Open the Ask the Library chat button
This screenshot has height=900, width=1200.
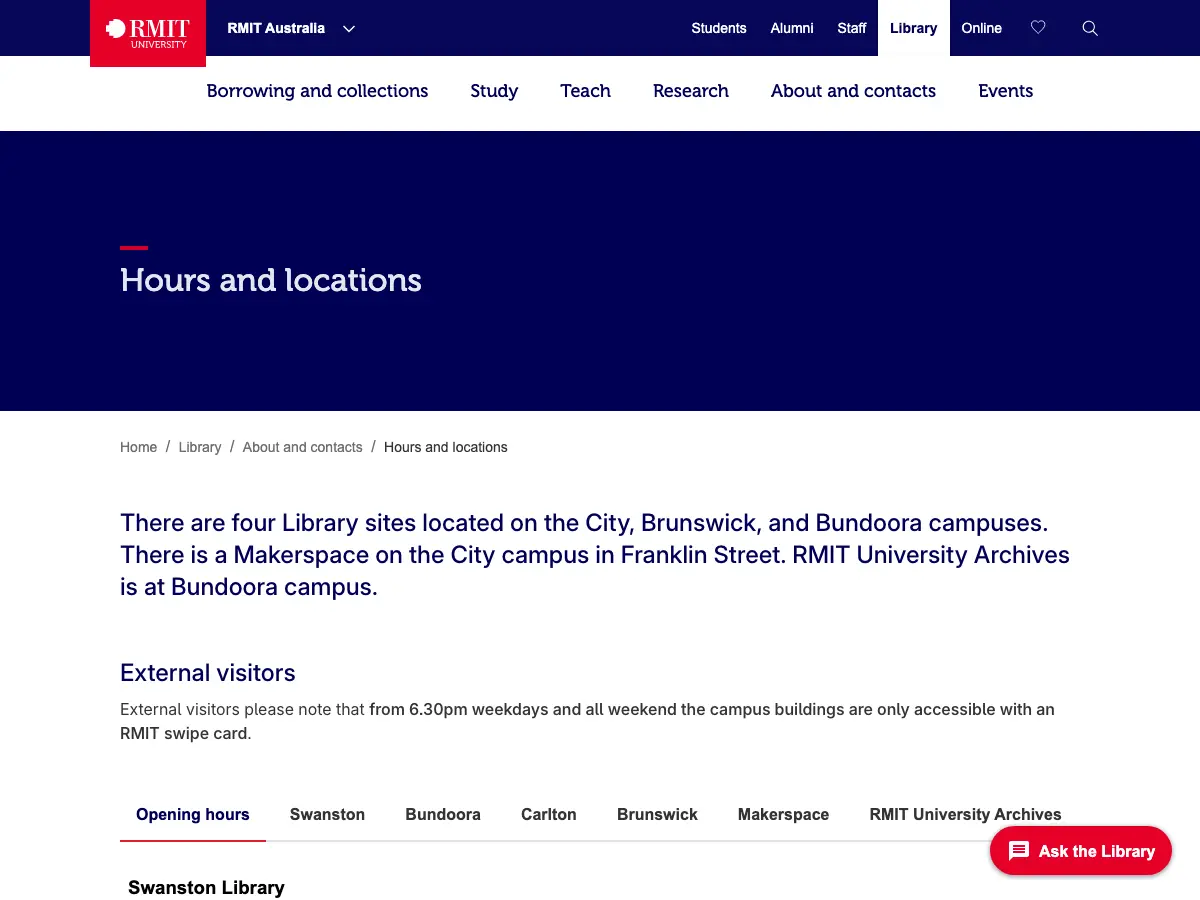pos(1081,851)
